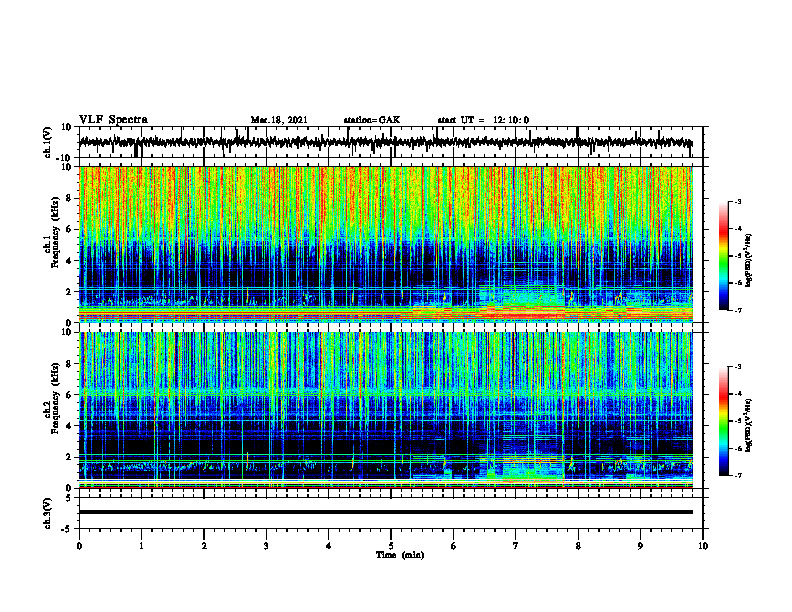Select the date "Mar.18, 2021" in header
Screen dimensions: 792x612
tap(279, 120)
